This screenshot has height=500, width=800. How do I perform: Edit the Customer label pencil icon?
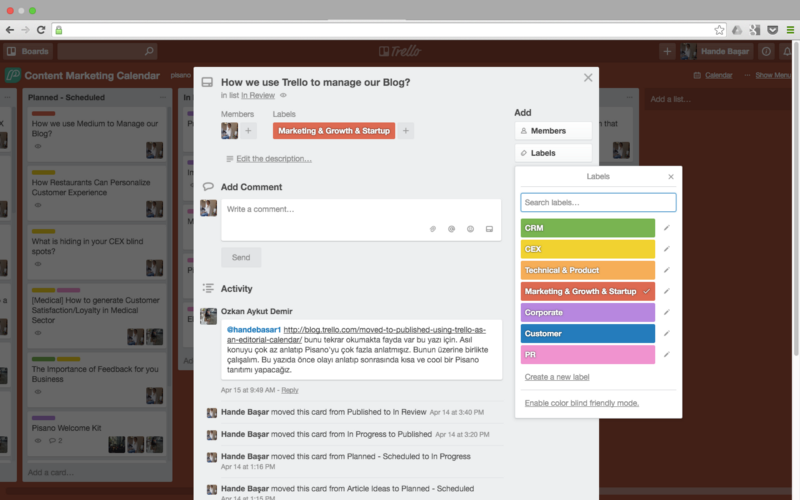tap(666, 333)
